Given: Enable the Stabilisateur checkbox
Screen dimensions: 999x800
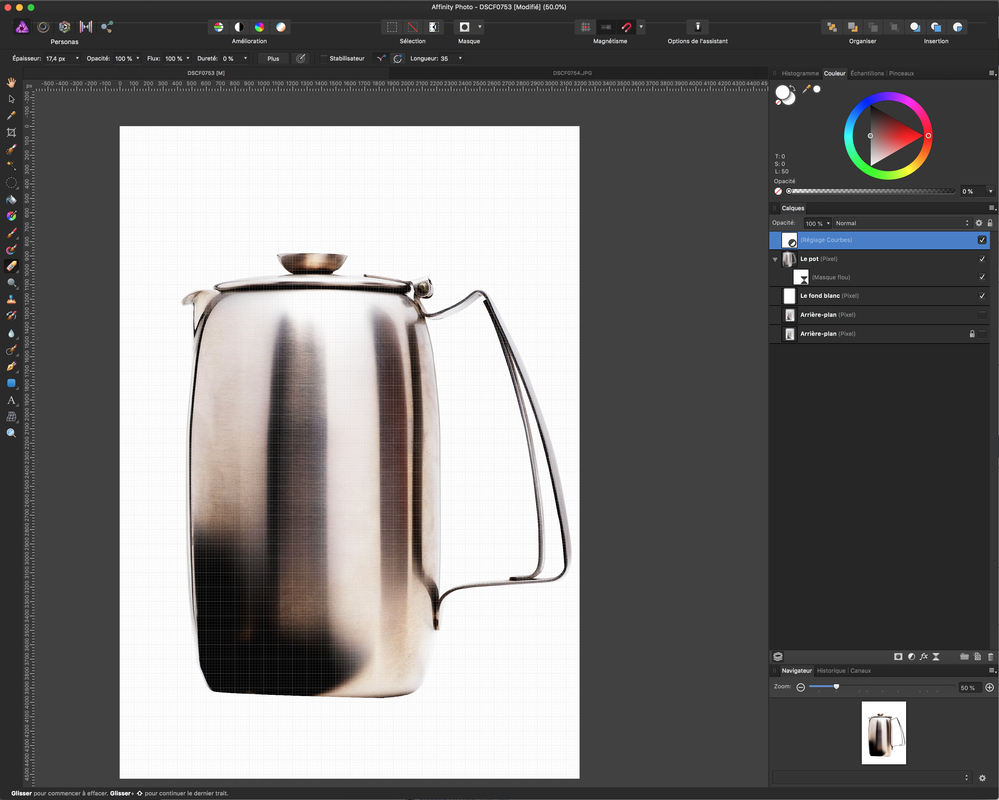Looking at the screenshot, I should [x=324, y=59].
